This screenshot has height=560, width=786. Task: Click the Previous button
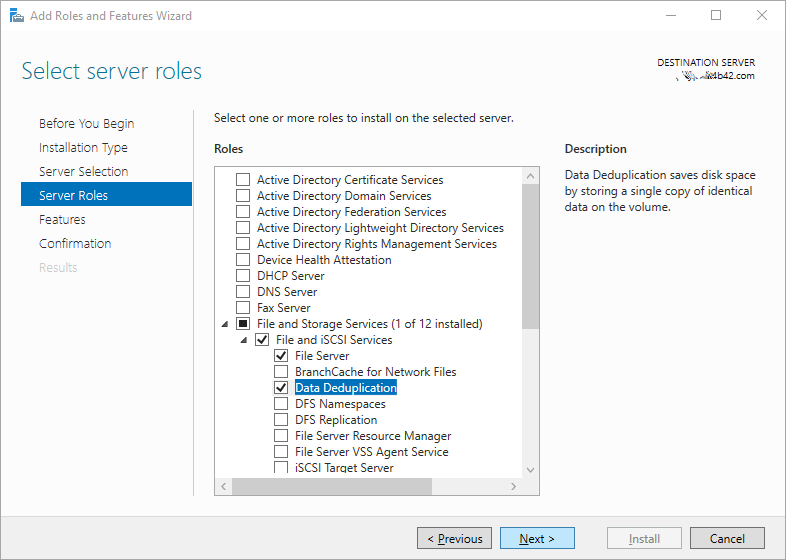pos(455,538)
